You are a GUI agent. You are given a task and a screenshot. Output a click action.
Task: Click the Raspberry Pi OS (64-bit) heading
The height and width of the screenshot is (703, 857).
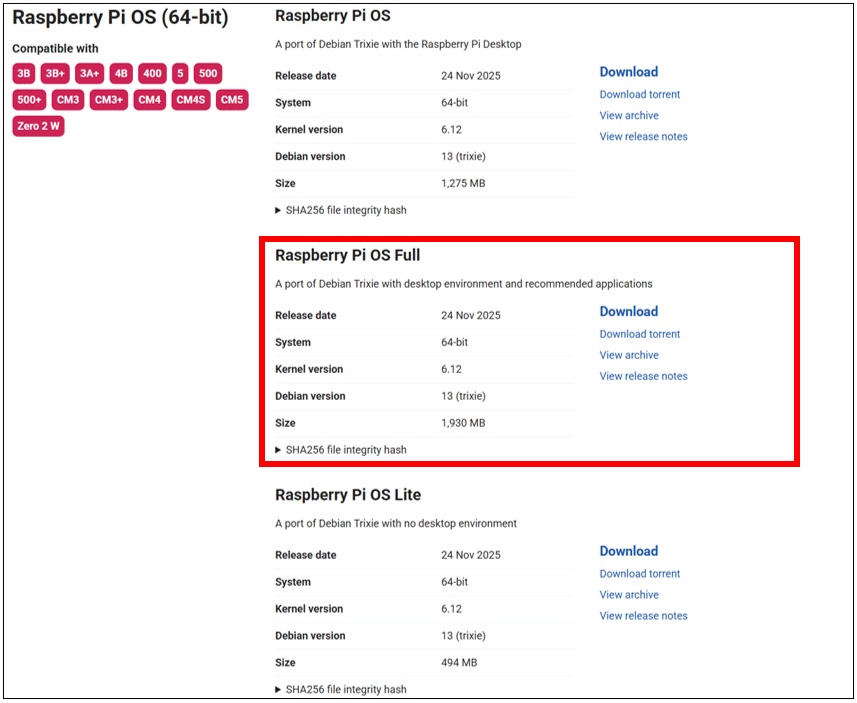(120, 17)
